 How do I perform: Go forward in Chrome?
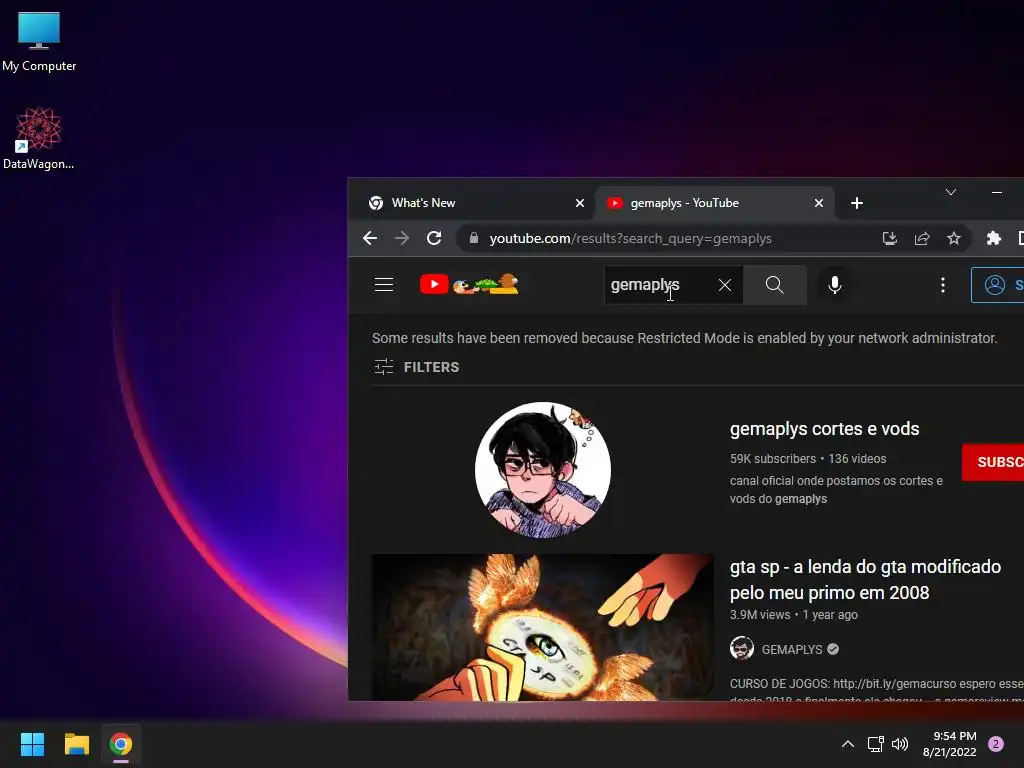click(402, 238)
